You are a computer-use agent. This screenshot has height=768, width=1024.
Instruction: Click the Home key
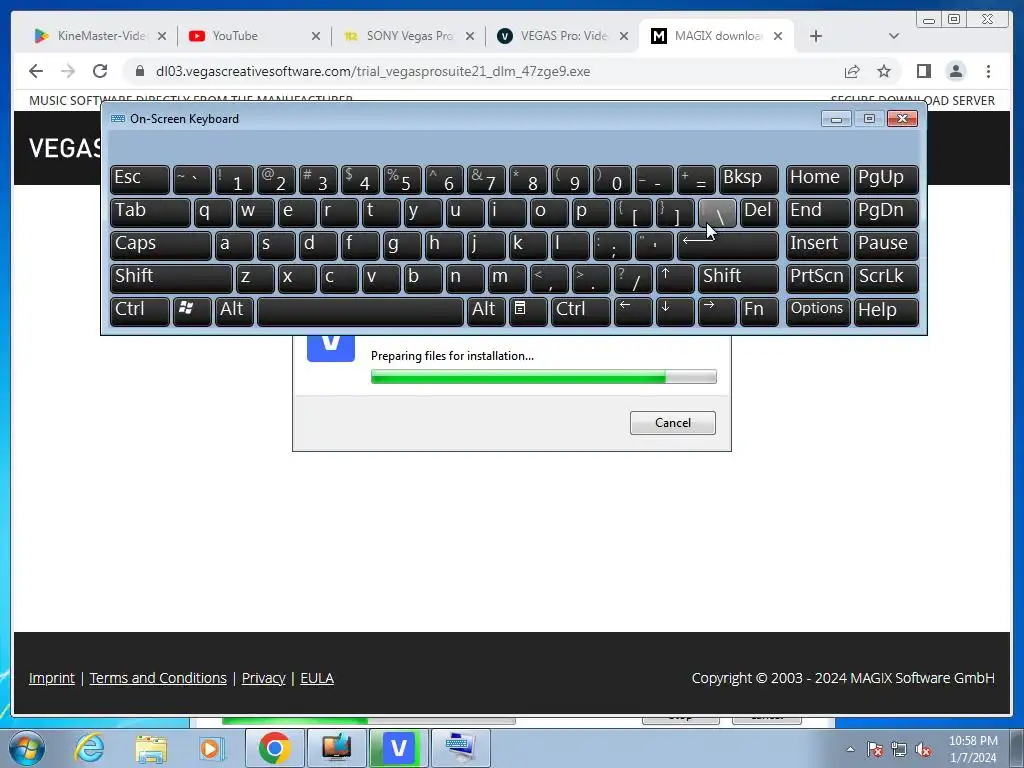click(x=818, y=179)
